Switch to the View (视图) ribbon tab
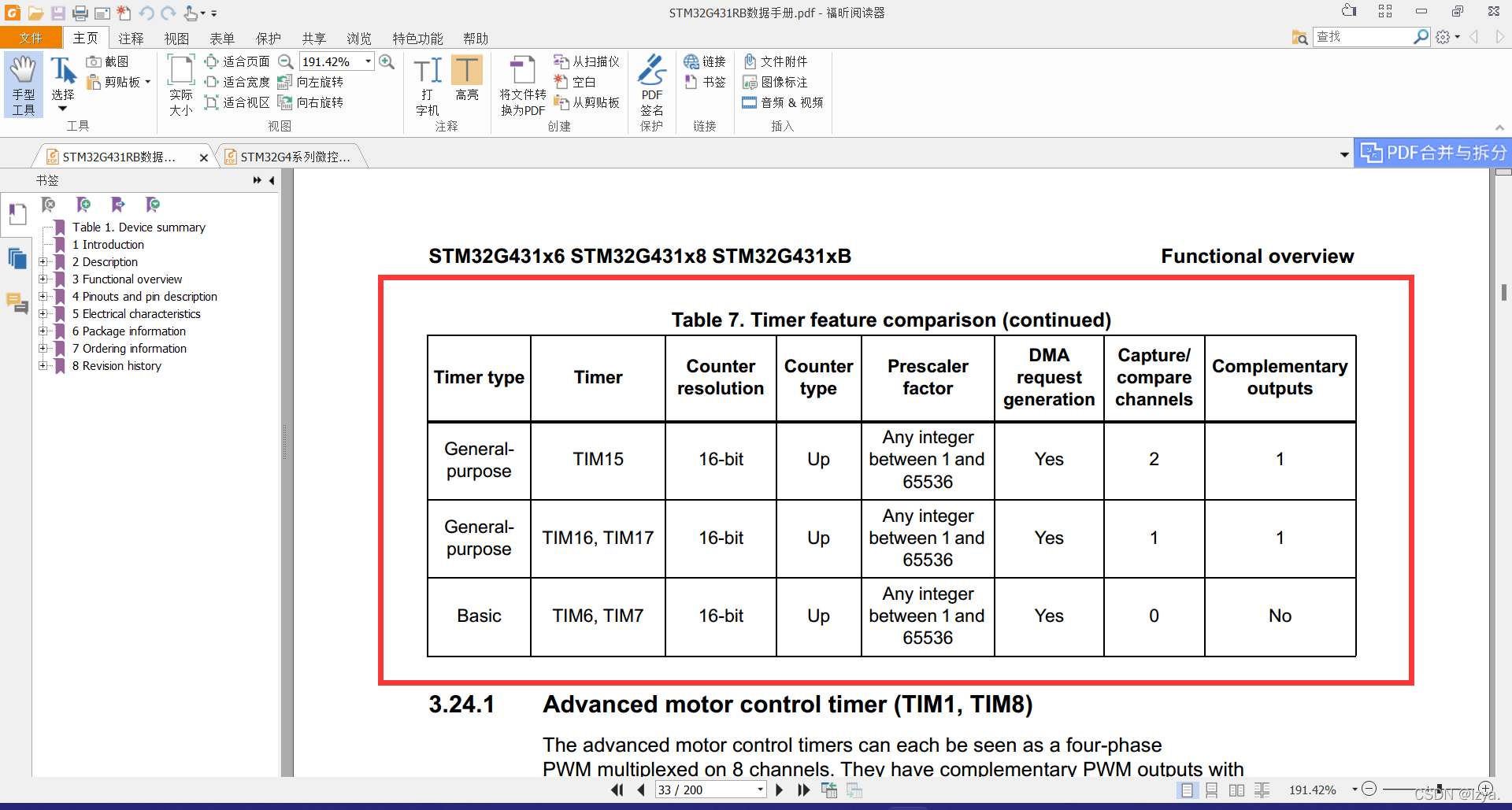The width and height of the screenshot is (1512, 810). click(x=176, y=38)
